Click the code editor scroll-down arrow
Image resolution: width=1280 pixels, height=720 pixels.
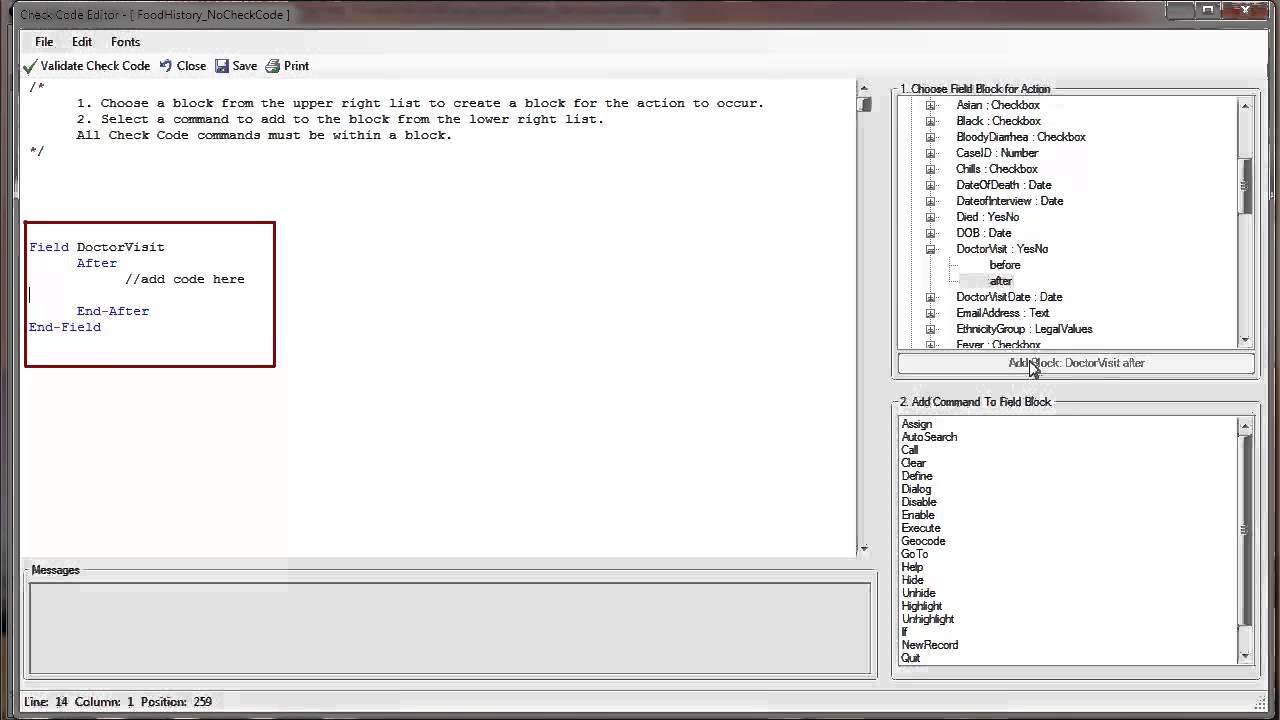pyautogui.click(x=865, y=548)
